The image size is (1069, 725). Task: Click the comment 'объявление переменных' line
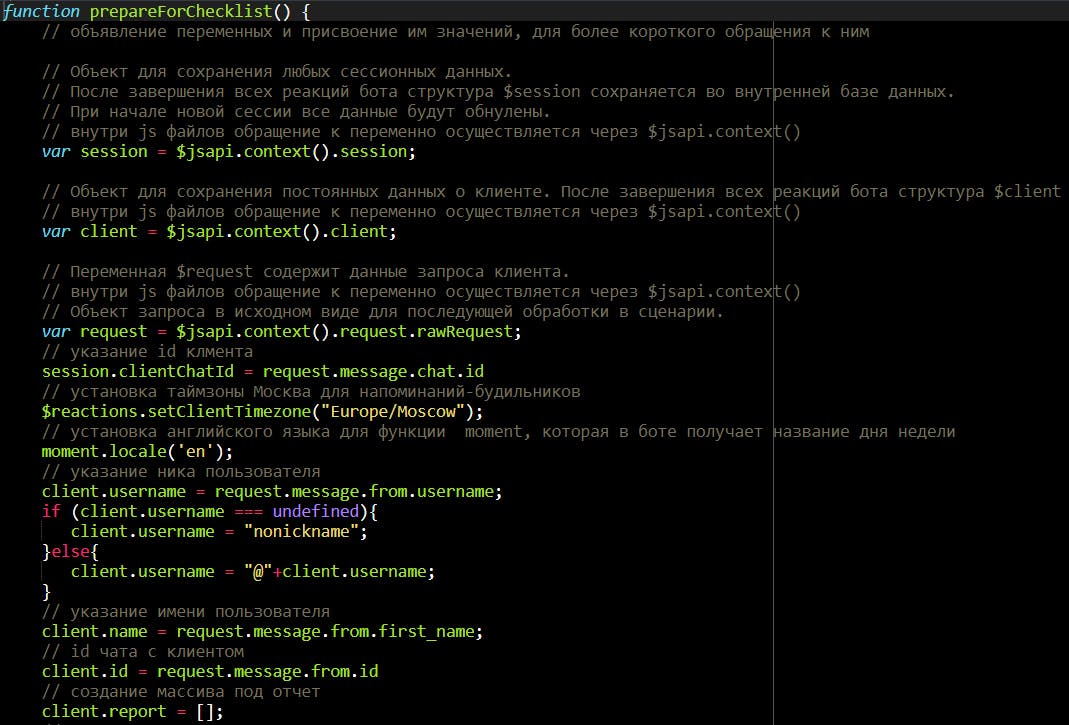[x=455, y=32]
